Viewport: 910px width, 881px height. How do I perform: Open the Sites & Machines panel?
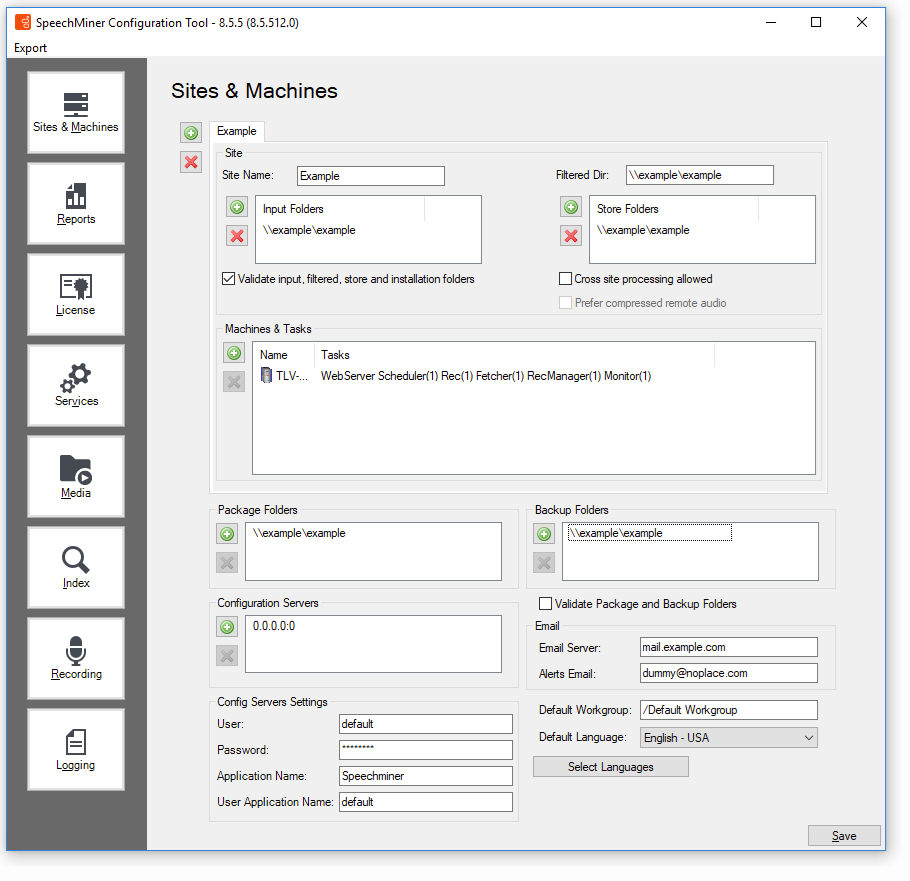click(75, 110)
